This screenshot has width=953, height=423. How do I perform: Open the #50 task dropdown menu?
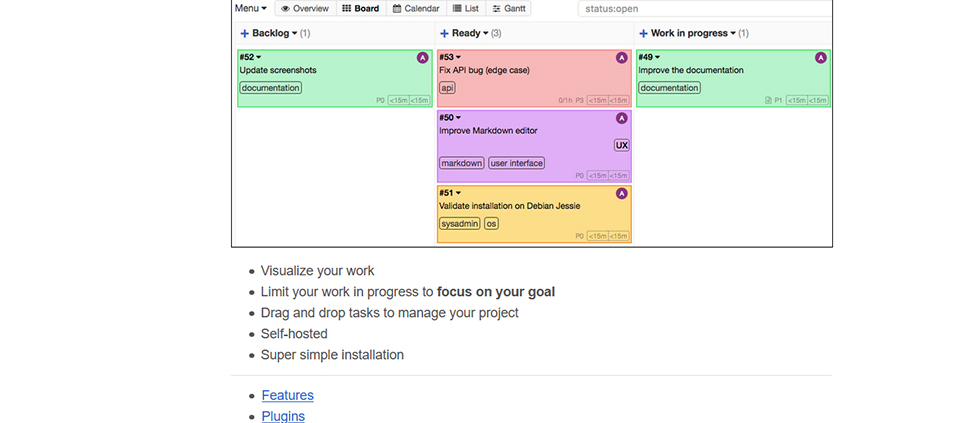click(458, 117)
